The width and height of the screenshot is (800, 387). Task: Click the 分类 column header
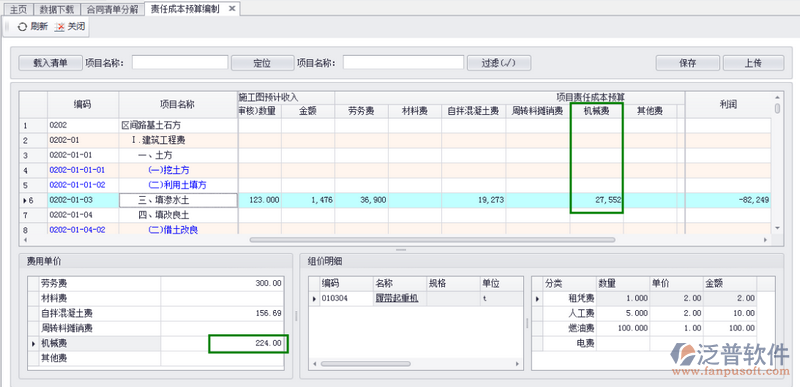click(x=569, y=283)
